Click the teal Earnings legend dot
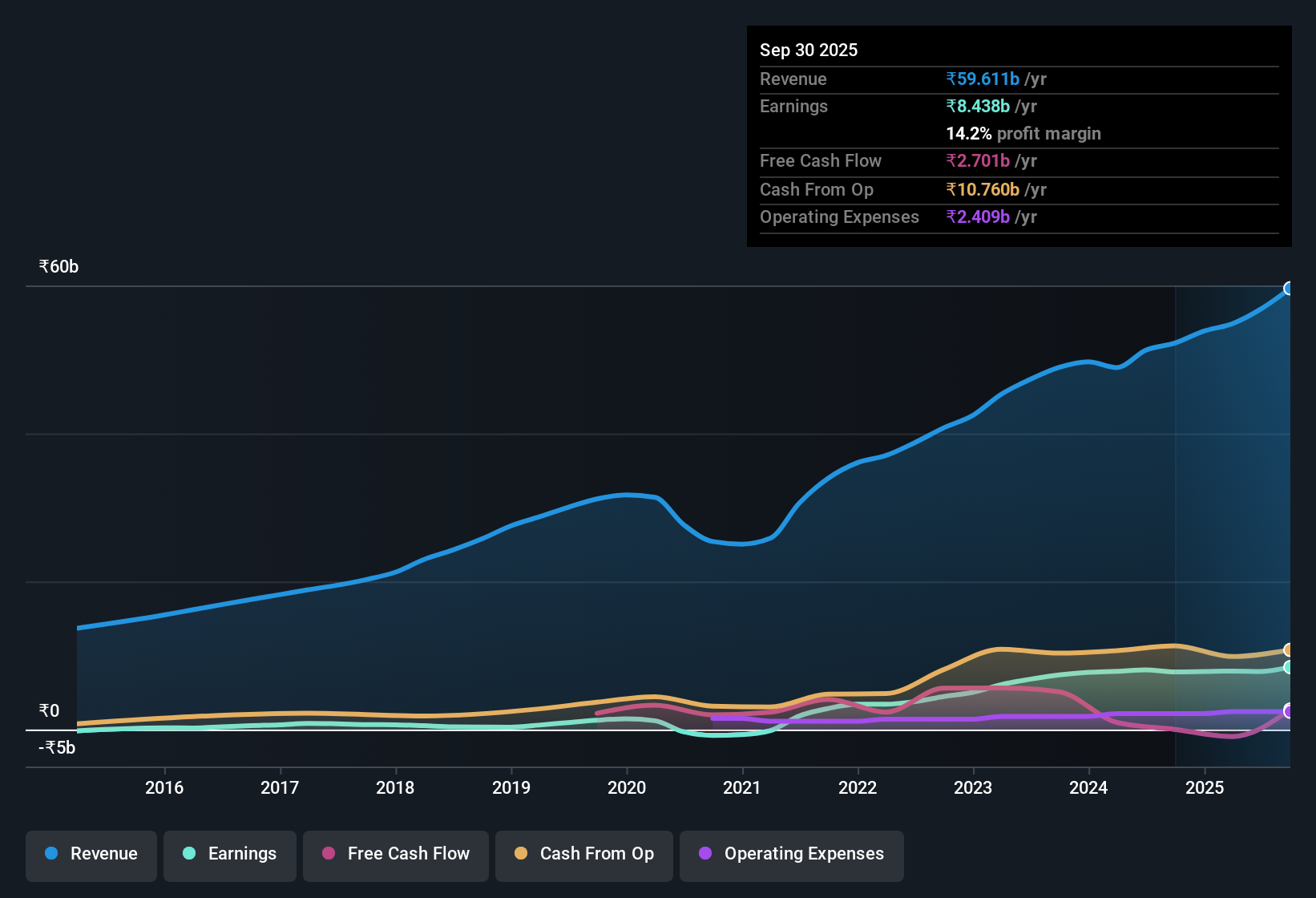The height and width of the screenshot is (898, 1316). click(189, 854)
